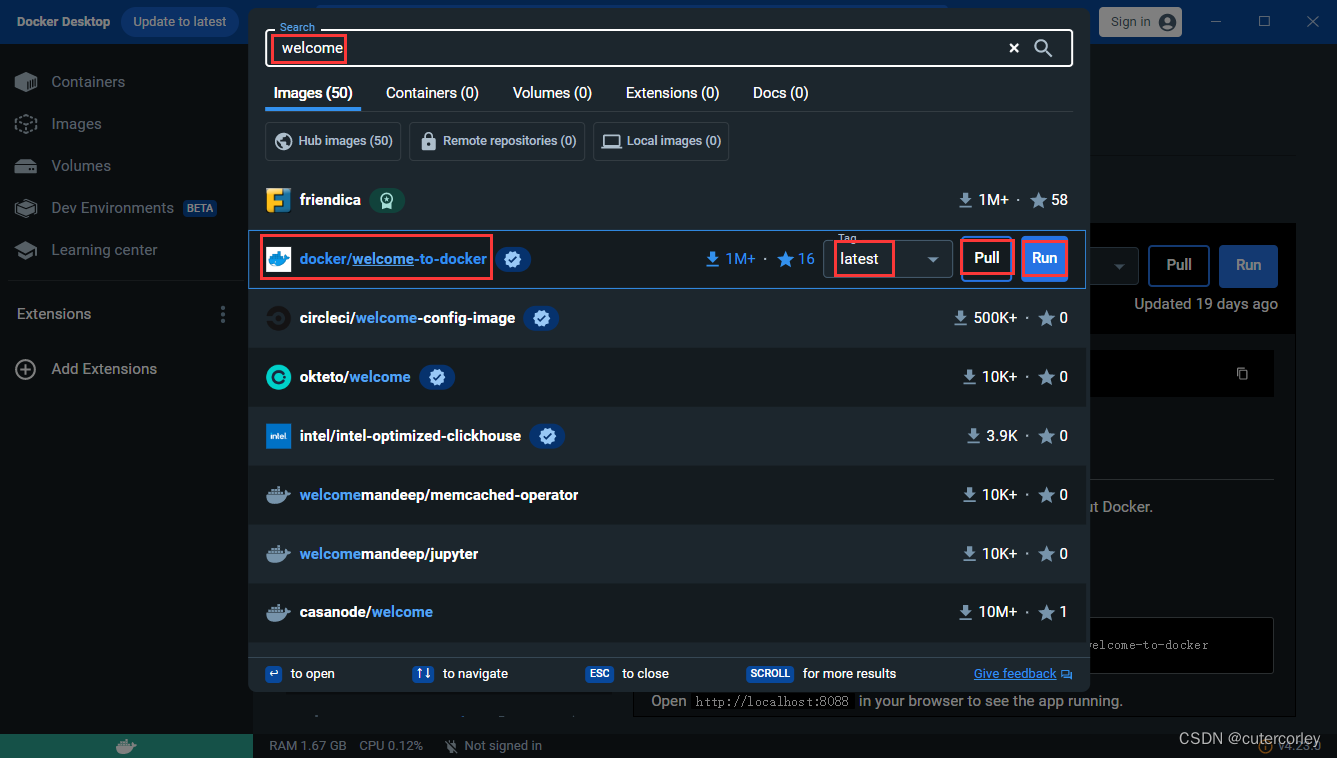Click whale icon of welcomemandeep/memcached-operator
The height and width of the screenshot is (758, 1337).
(278, 495)
